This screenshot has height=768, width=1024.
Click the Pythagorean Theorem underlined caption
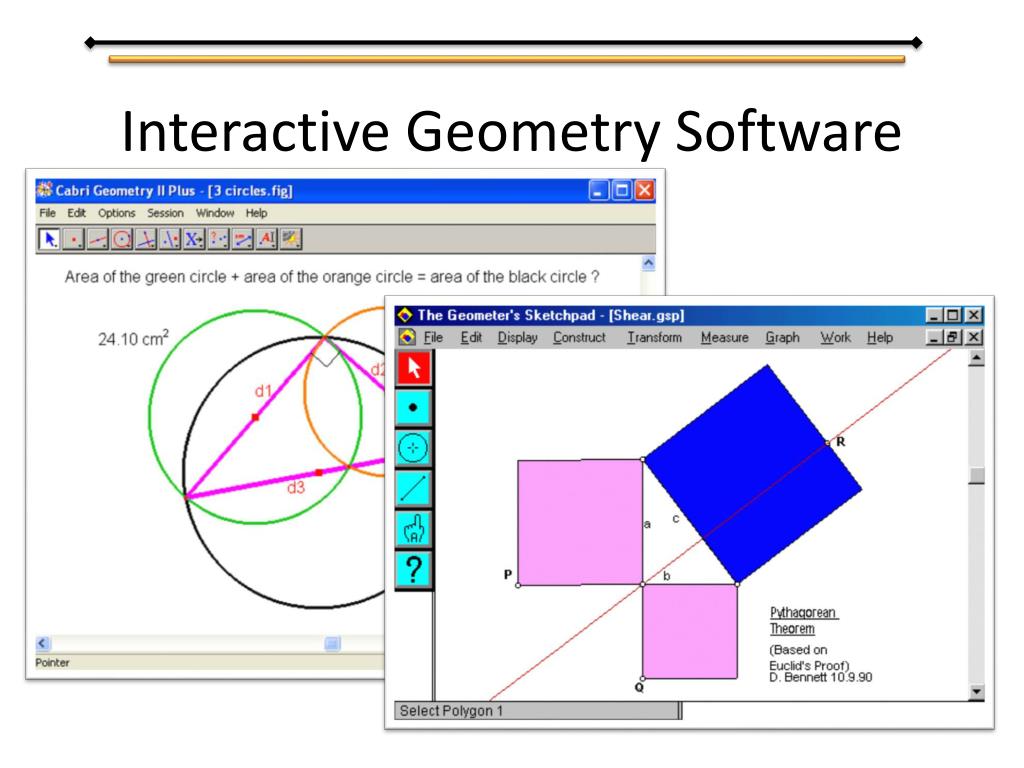tap(803, 620)
